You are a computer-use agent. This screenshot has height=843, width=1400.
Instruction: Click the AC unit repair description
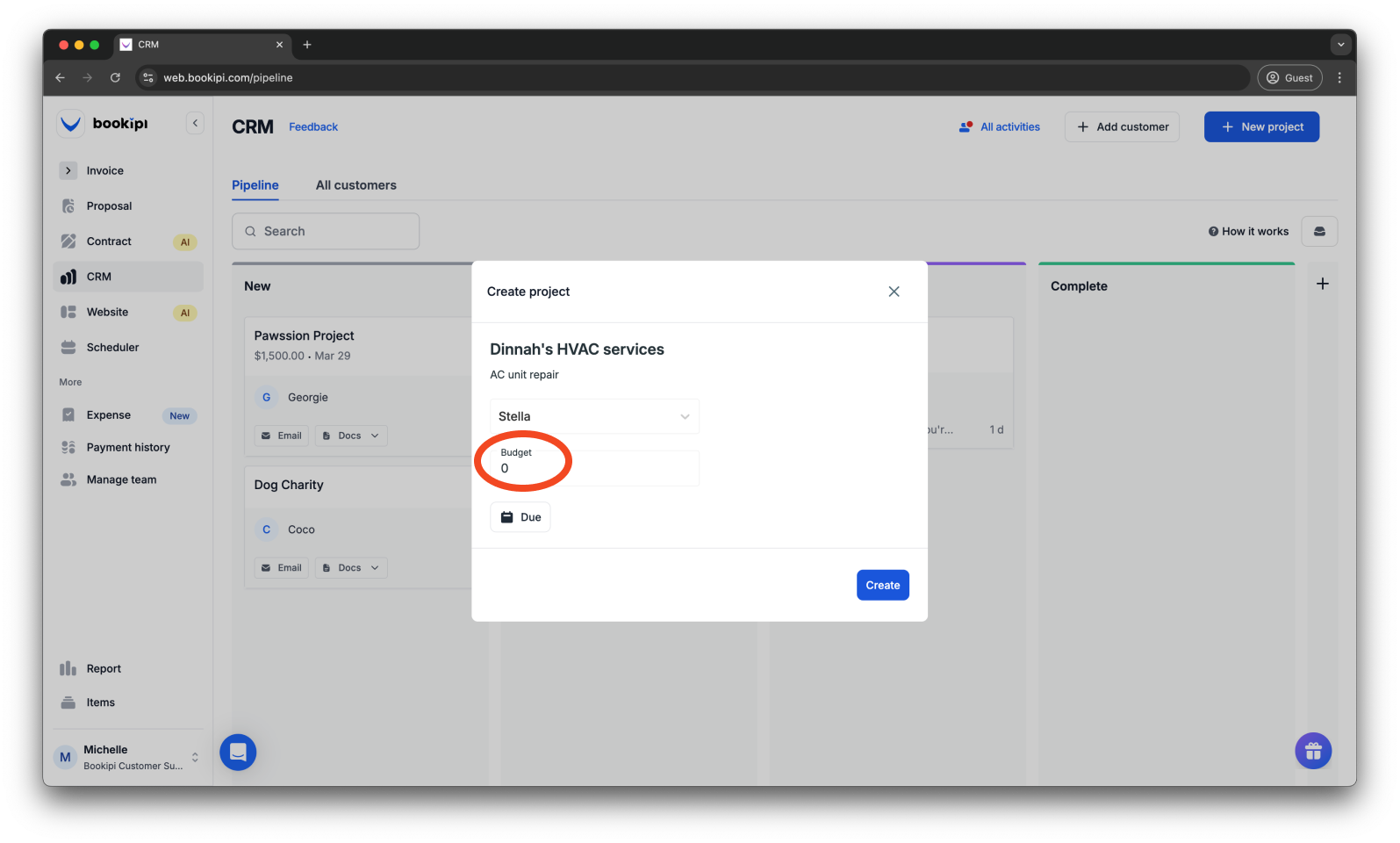(524, 375)
